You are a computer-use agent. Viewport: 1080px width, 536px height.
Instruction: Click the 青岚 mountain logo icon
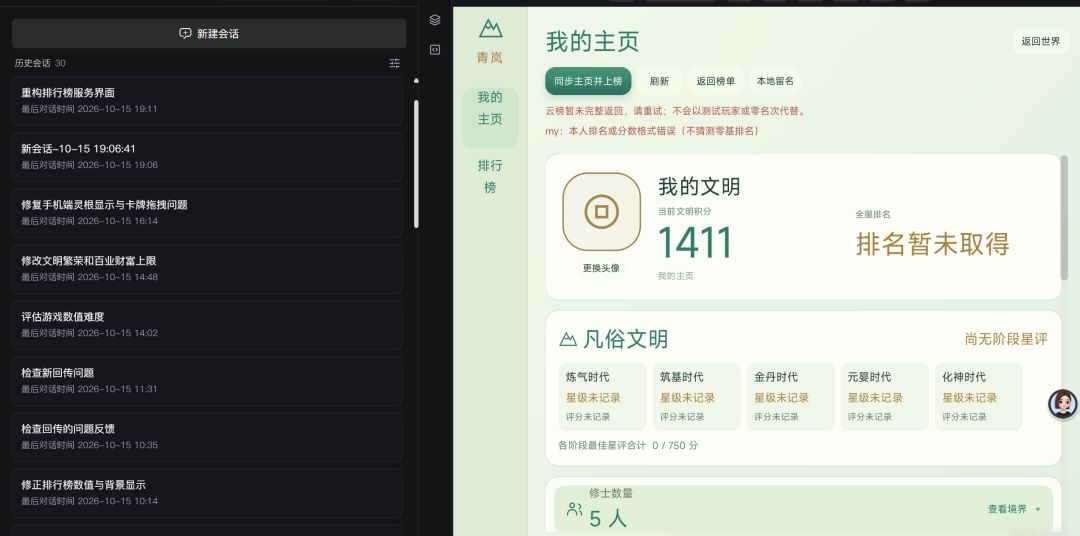click(490, 28)
